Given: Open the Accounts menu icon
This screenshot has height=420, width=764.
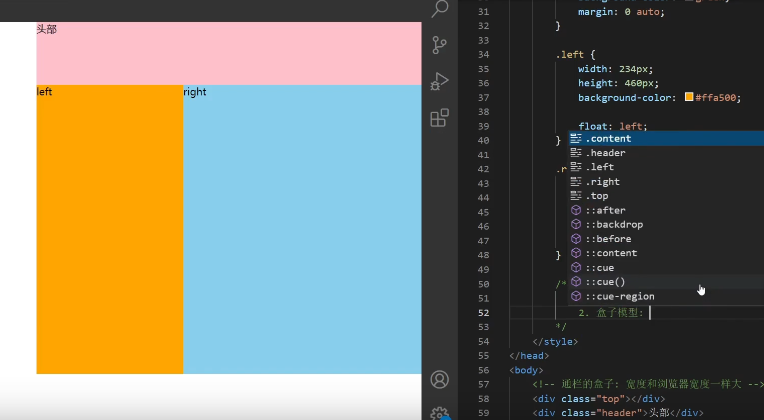Looking at the screenshot, I should [x=439, y=380].
